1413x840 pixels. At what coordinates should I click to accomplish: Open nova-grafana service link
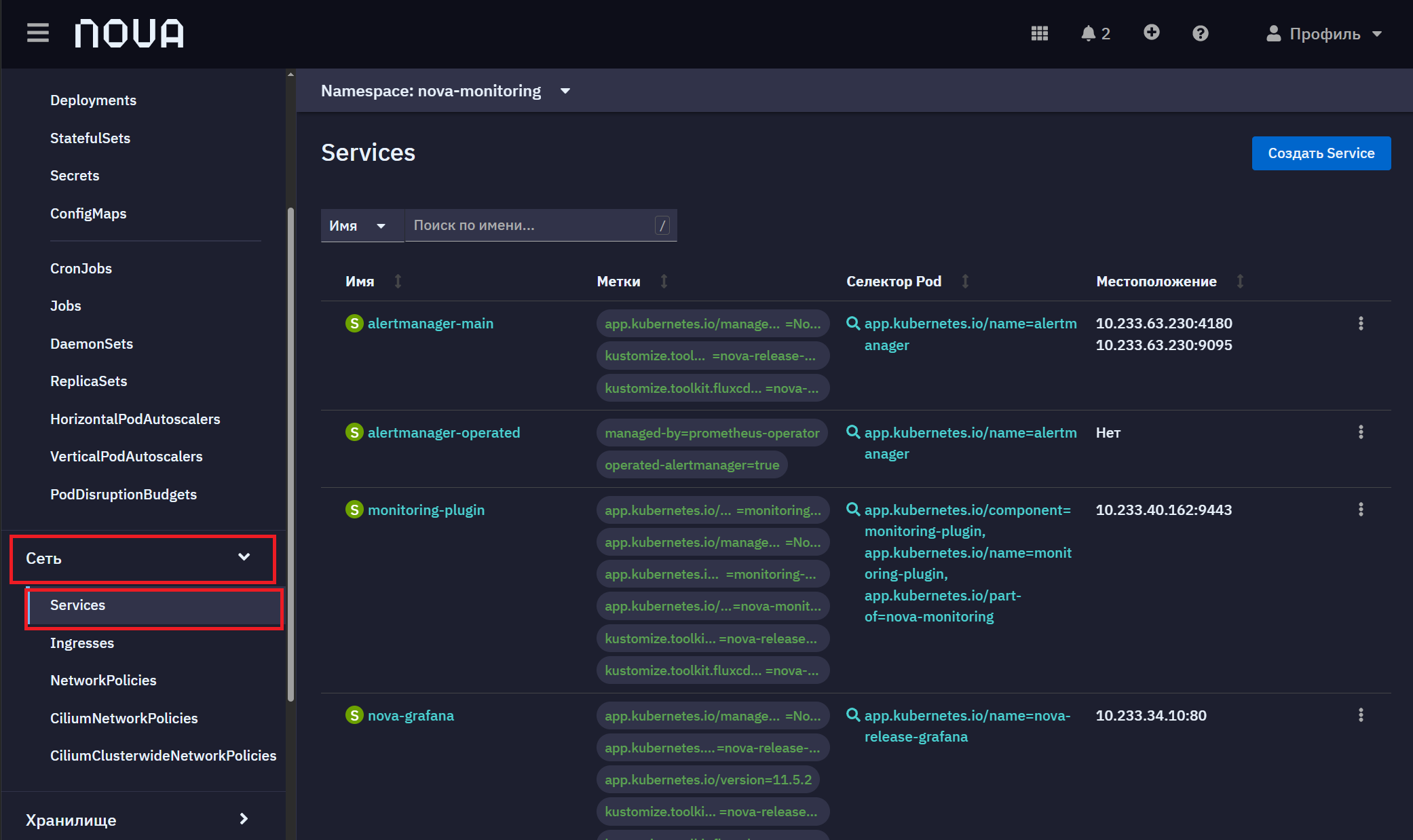(411, 716)
